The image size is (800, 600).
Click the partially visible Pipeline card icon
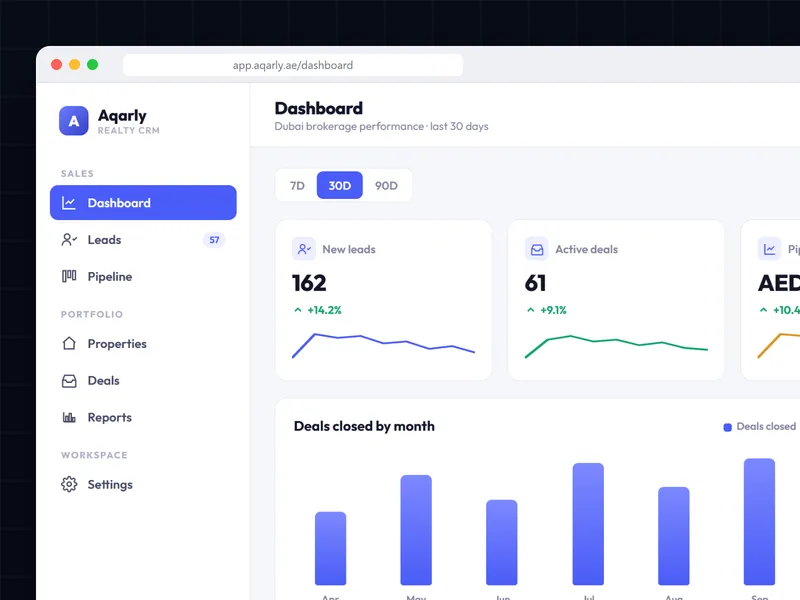click(769, 249)
